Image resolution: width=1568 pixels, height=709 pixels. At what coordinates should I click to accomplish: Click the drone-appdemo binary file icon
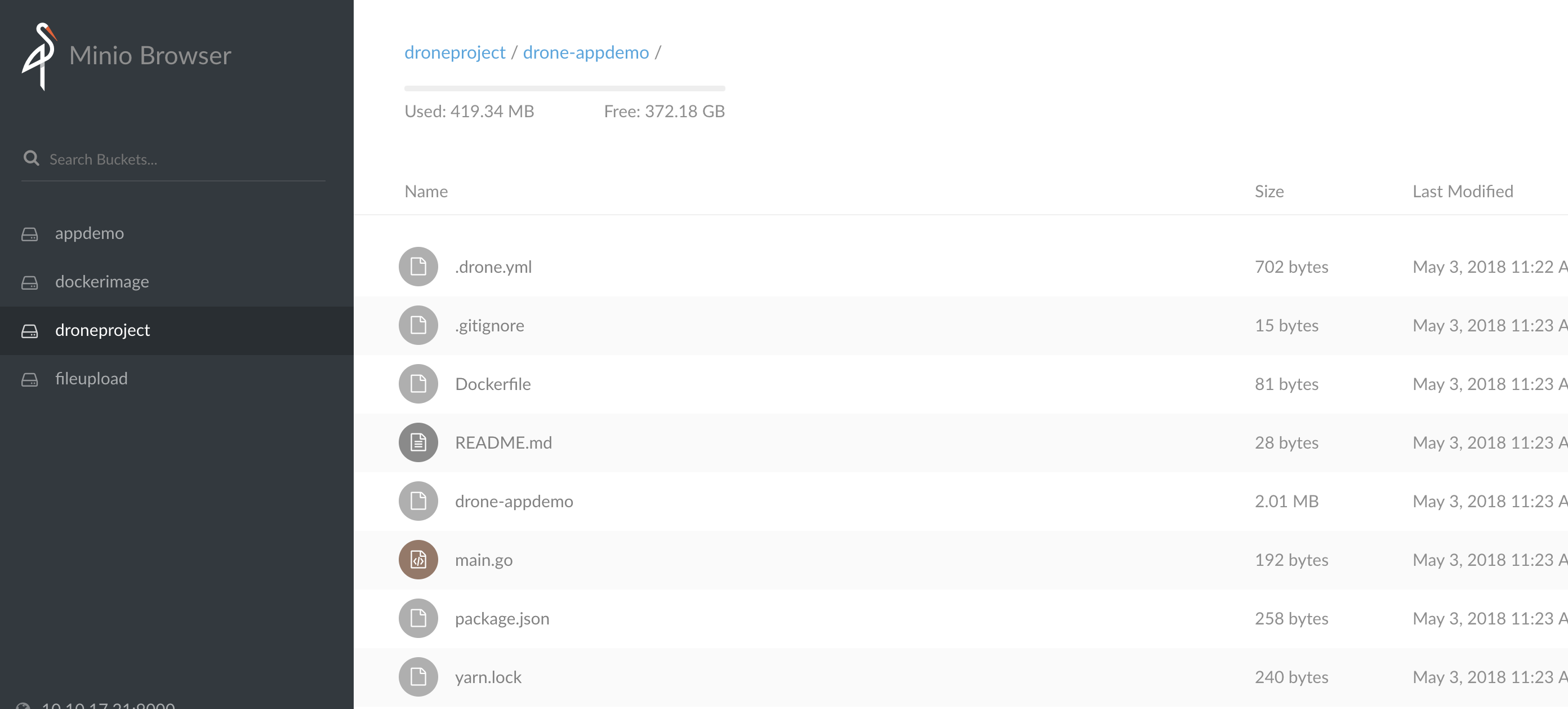[x=418, y=501]
